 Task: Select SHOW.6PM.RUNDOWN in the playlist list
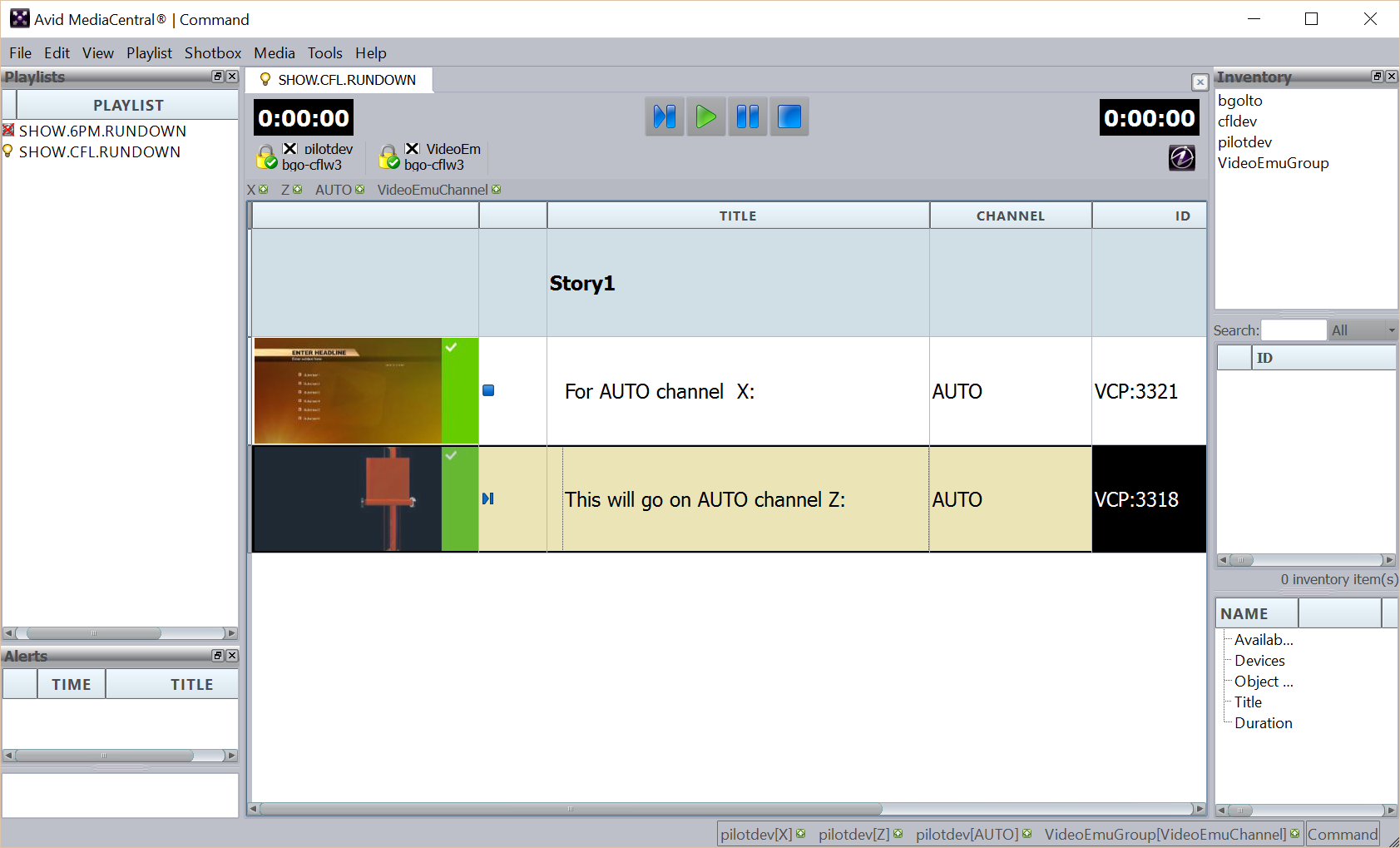102,131
